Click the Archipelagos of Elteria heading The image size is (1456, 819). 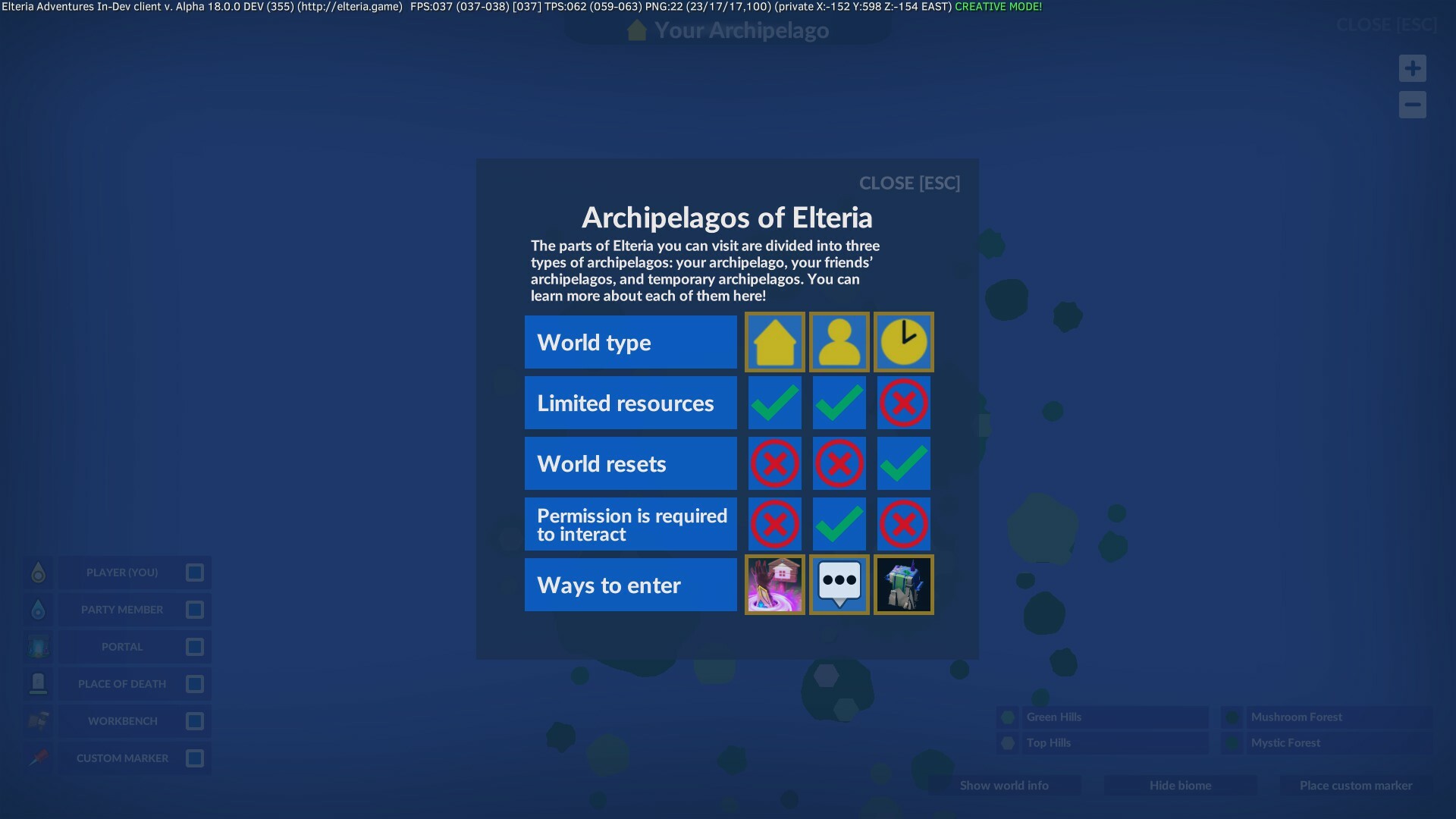pos(726,218)
